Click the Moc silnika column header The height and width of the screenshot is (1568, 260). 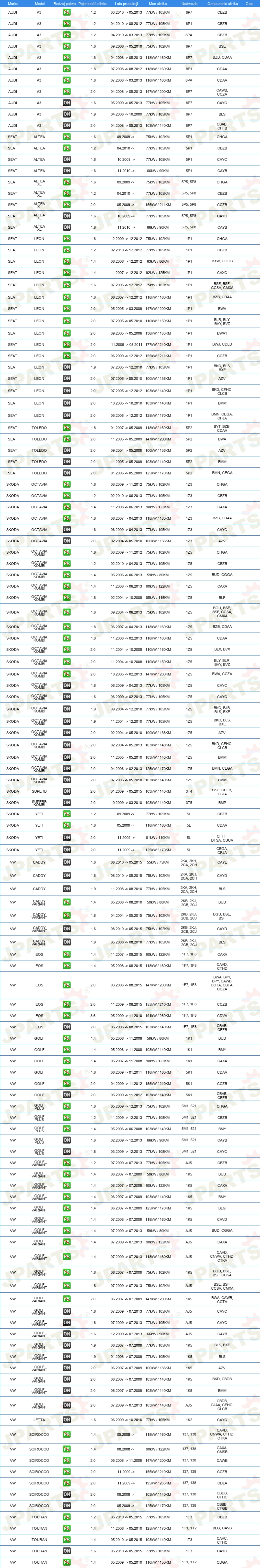[158, 4]
